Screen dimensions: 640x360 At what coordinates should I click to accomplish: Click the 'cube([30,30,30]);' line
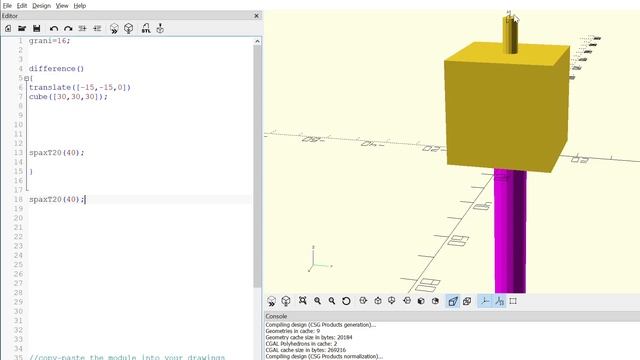click(x=68, y=97)
